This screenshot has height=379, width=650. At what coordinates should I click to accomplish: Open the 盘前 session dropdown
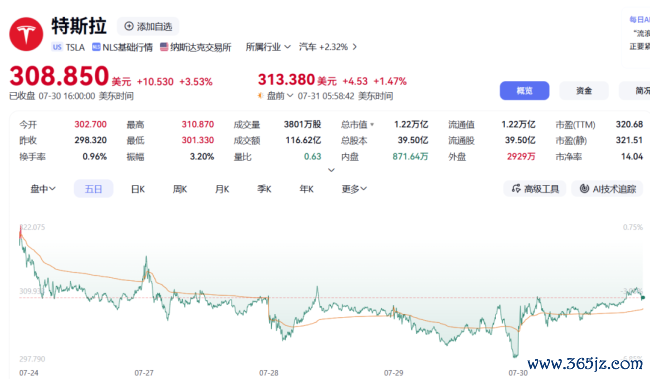280,96
